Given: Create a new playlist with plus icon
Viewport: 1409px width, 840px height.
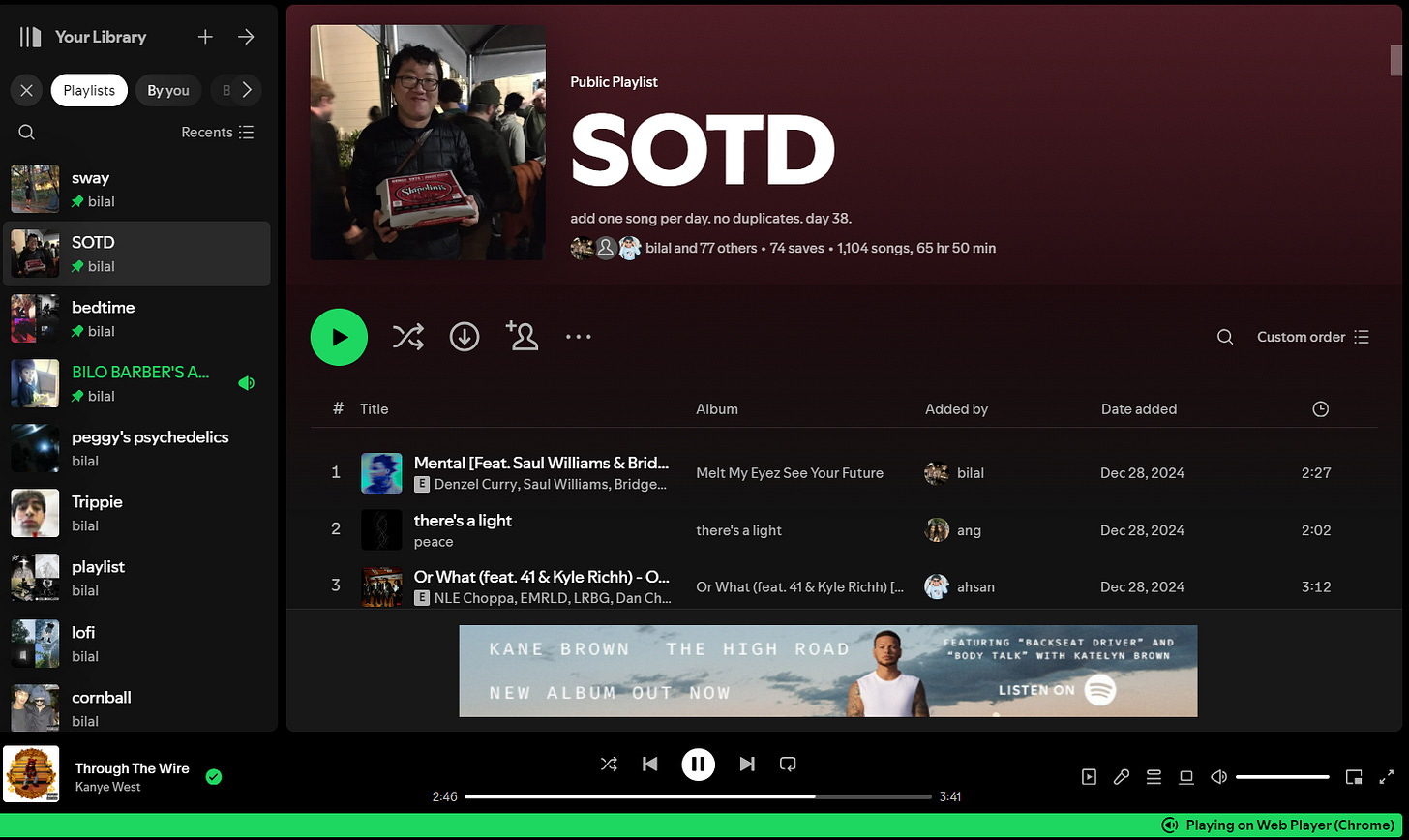Looking at the screenshot, I should 205,37.
